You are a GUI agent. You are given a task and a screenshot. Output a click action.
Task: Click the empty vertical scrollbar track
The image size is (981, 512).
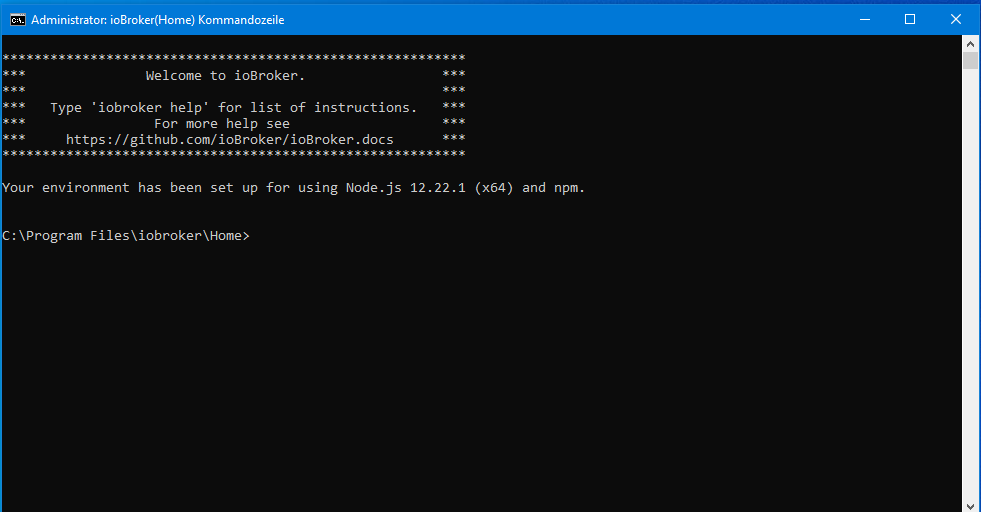coord(970,300)
